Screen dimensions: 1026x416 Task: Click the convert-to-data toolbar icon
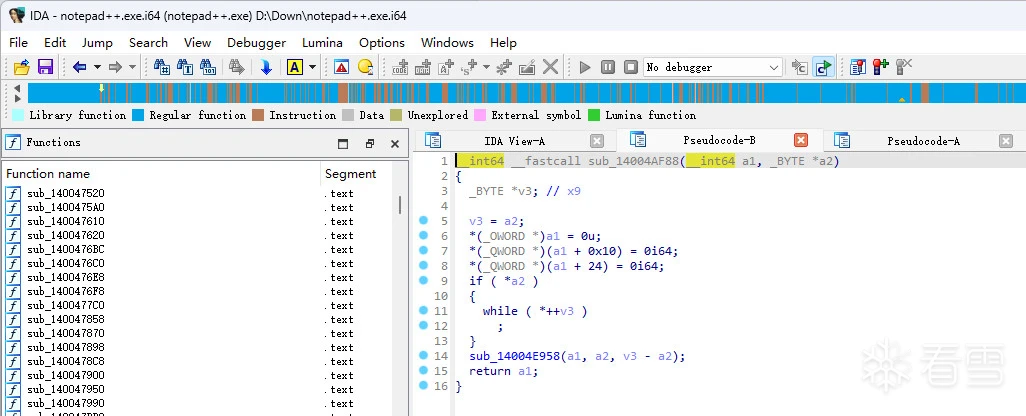click(423, 67)
